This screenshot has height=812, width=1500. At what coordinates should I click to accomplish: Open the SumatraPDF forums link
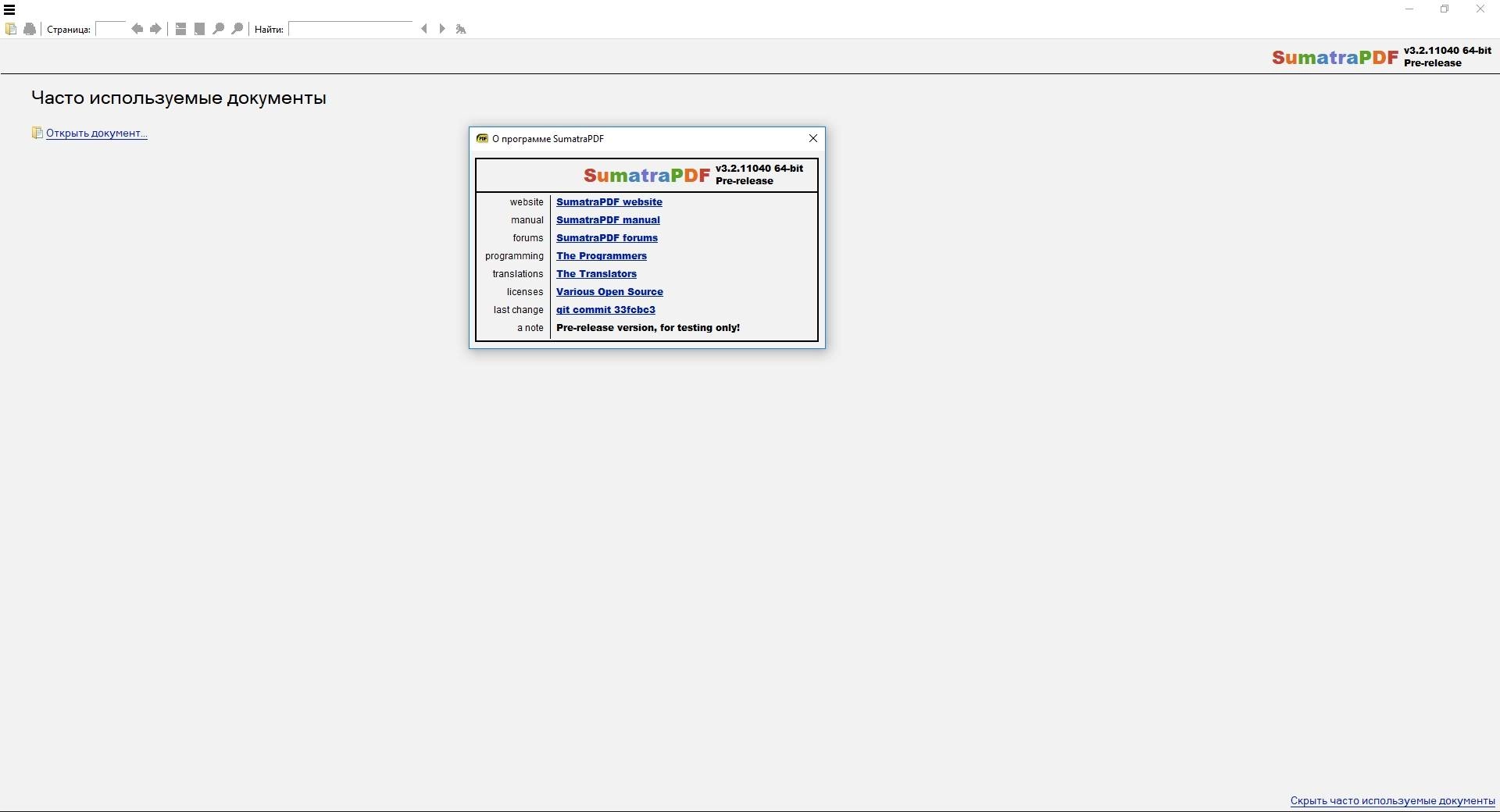[607, 237]
